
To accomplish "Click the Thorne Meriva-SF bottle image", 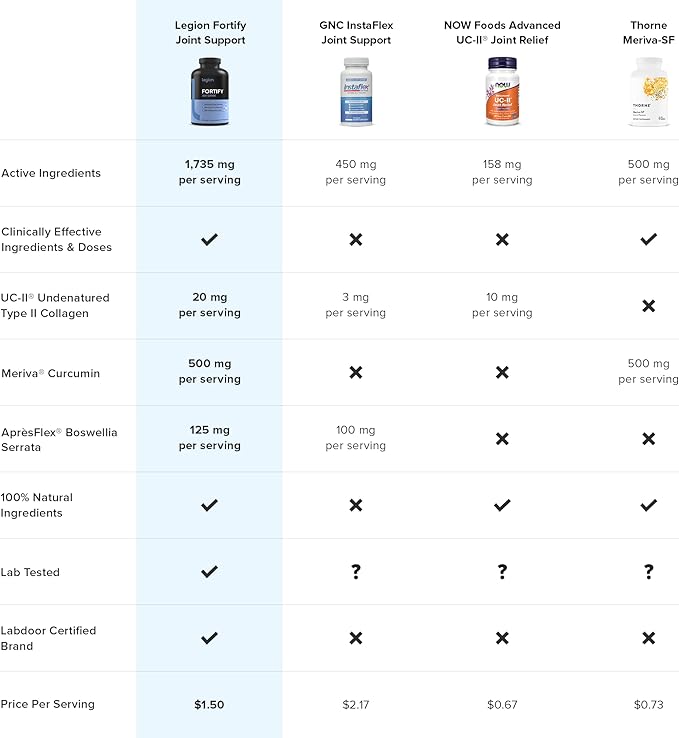I will pyautogui.click(x=649, y=92).
